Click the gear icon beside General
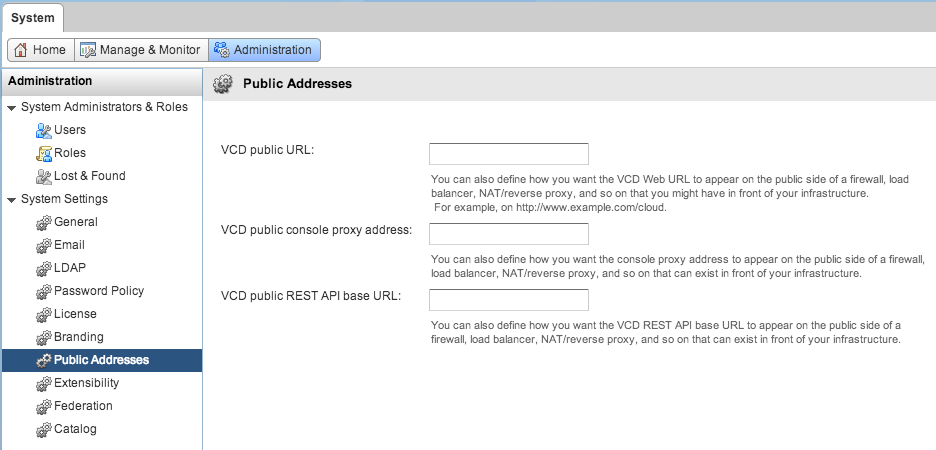This screenshot has height=450, width=936. point(43,222)
